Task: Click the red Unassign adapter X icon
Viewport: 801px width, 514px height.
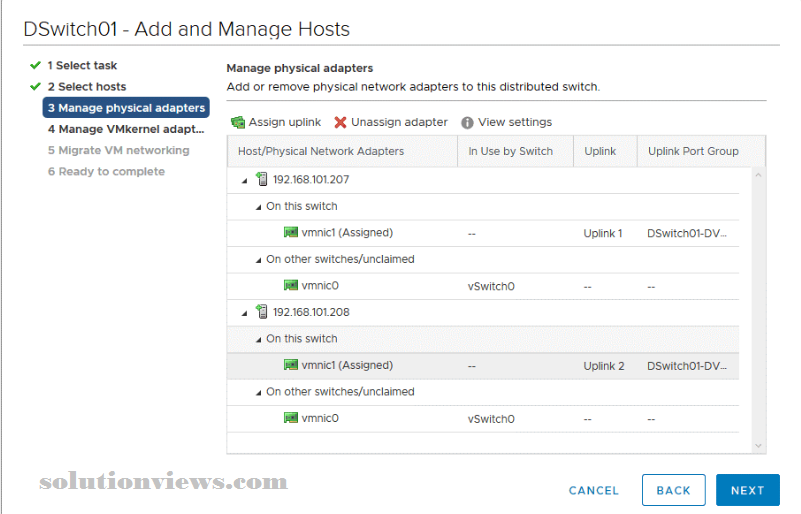Action: coord(341,122)
